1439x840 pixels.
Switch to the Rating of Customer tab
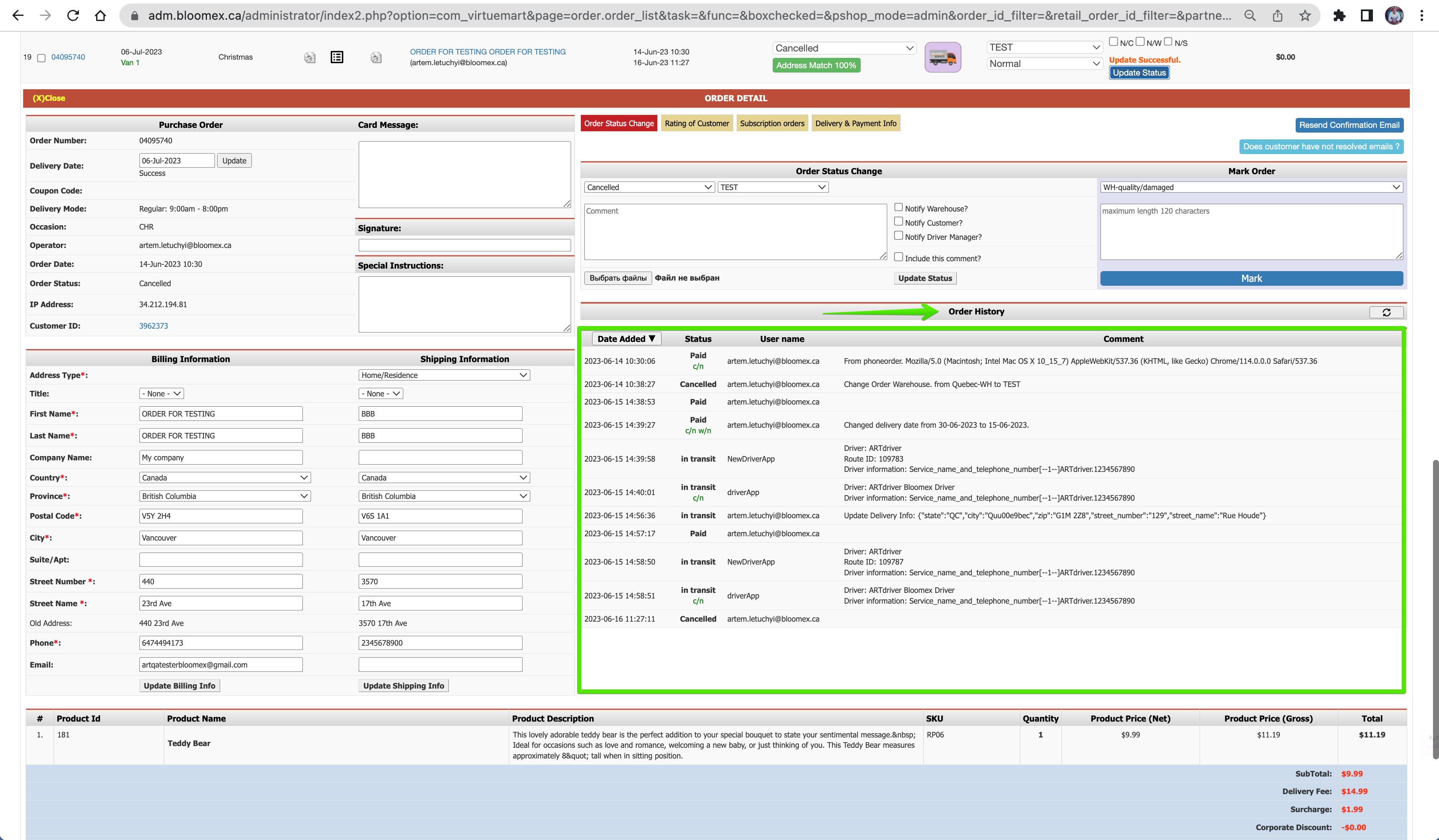pos(697,124)
